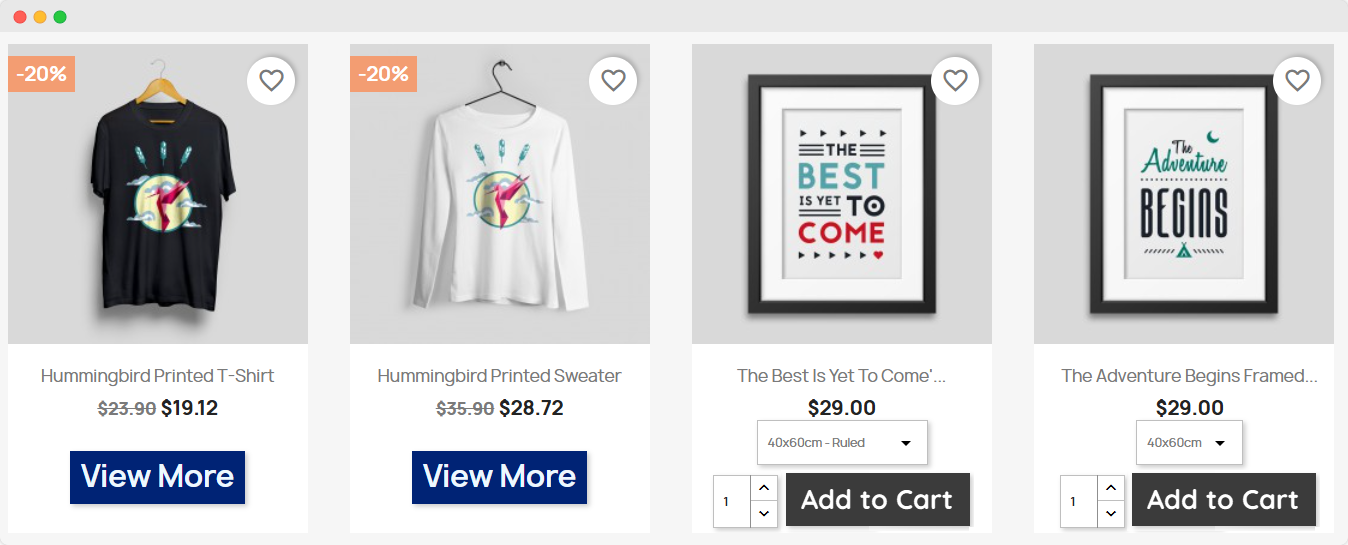Focus quantity field for Best Is Yet To Come
The image size is (1348, 545).
tap(731, 501)
